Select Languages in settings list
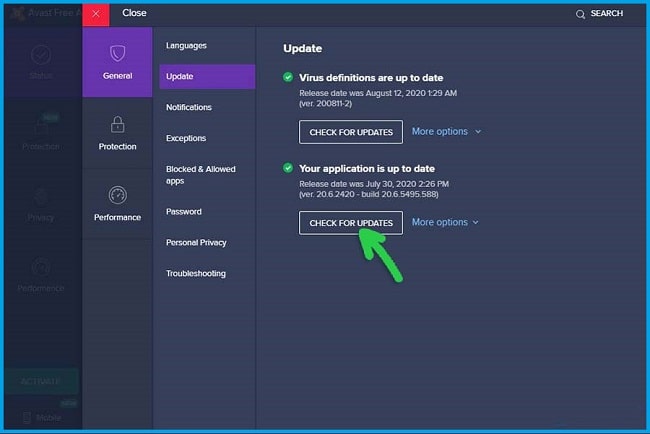 (x=186, y=46)
